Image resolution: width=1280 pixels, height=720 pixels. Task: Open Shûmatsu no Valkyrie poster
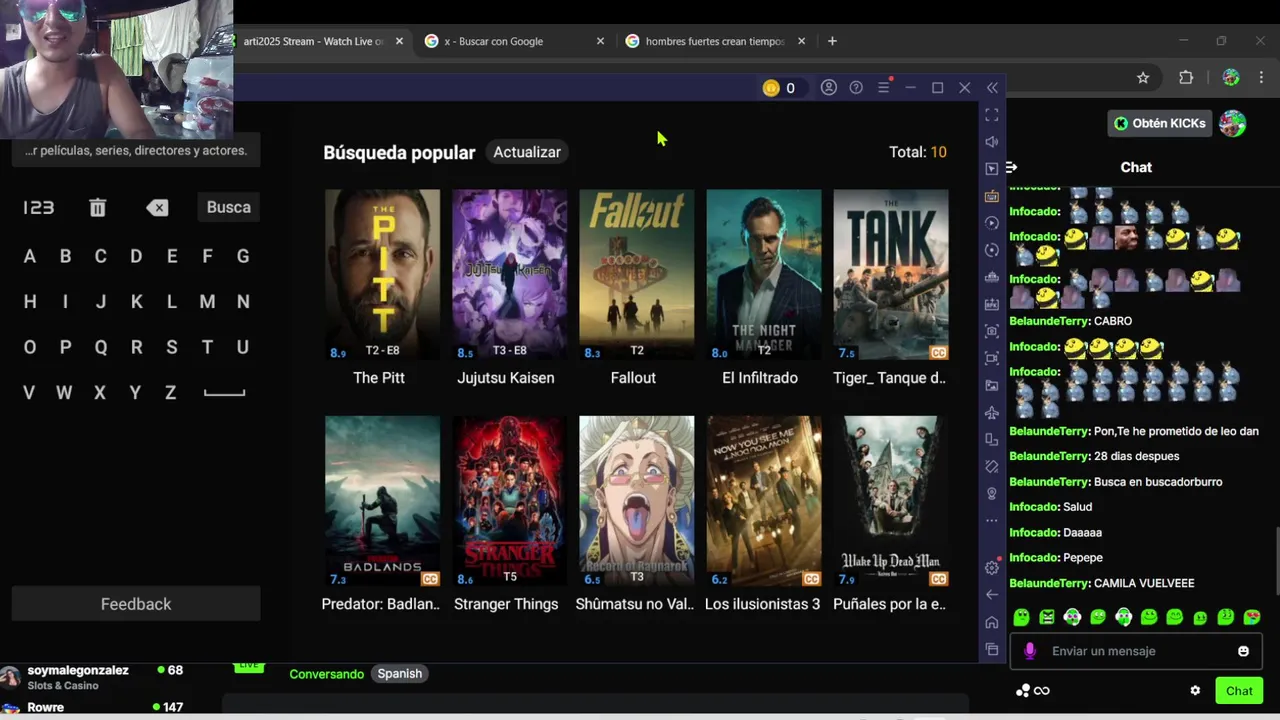pyautogui.click(x=636, y=501)
